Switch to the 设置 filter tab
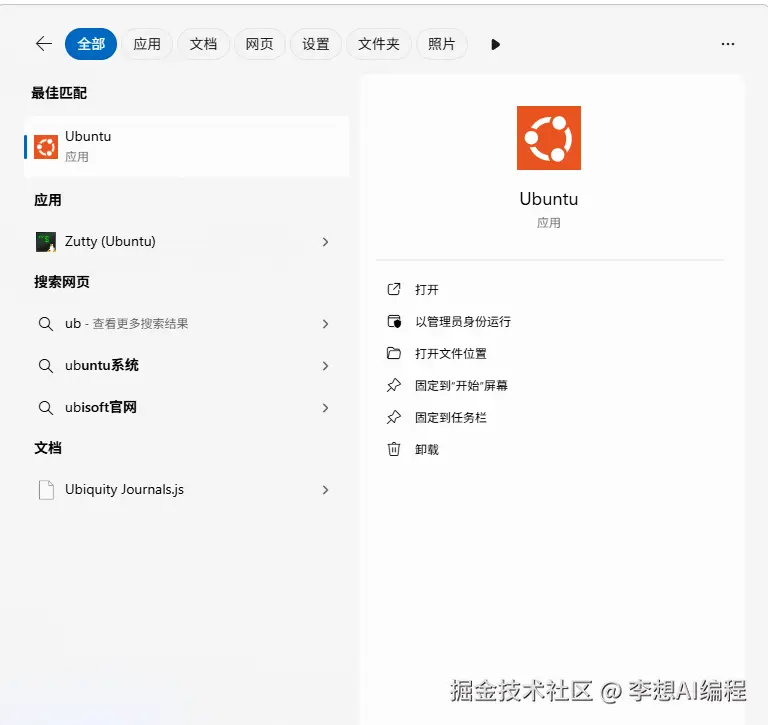The height and width of the screenshot is (725, 768). pyautogui.click(x=315, y=44)
